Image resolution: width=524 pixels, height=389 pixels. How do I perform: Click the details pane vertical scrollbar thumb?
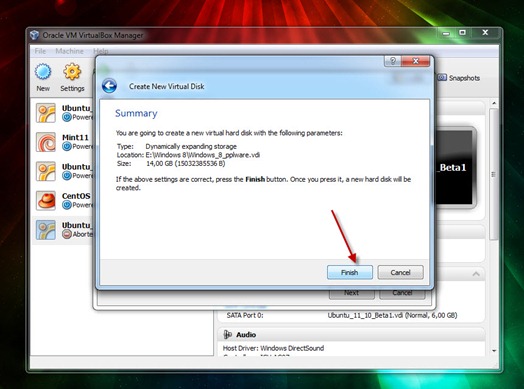tap(494, 174)
